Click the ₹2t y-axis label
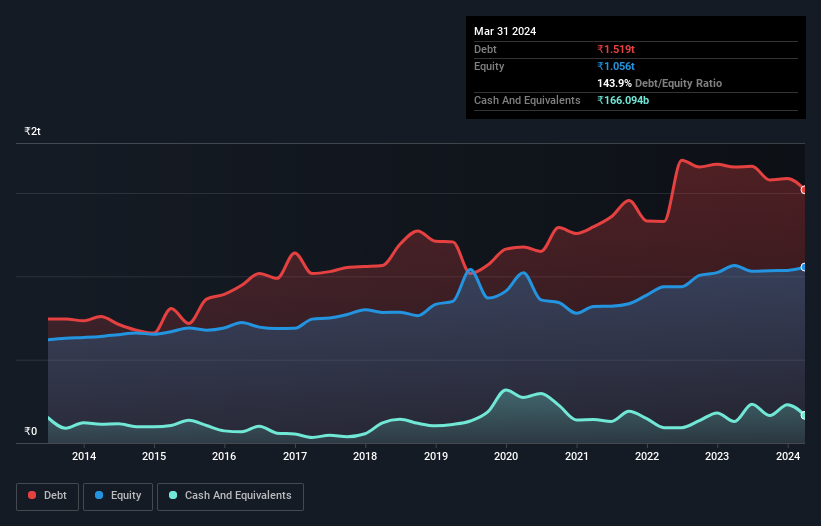 tap(32, 131)
